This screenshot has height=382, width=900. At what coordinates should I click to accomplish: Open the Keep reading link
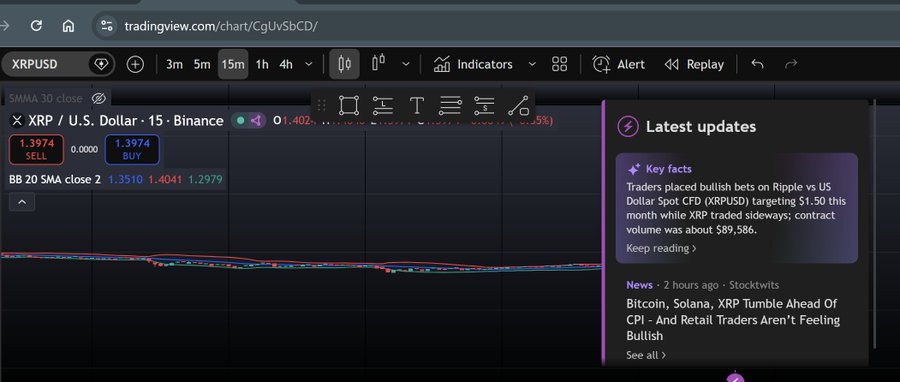pos(661,248)
